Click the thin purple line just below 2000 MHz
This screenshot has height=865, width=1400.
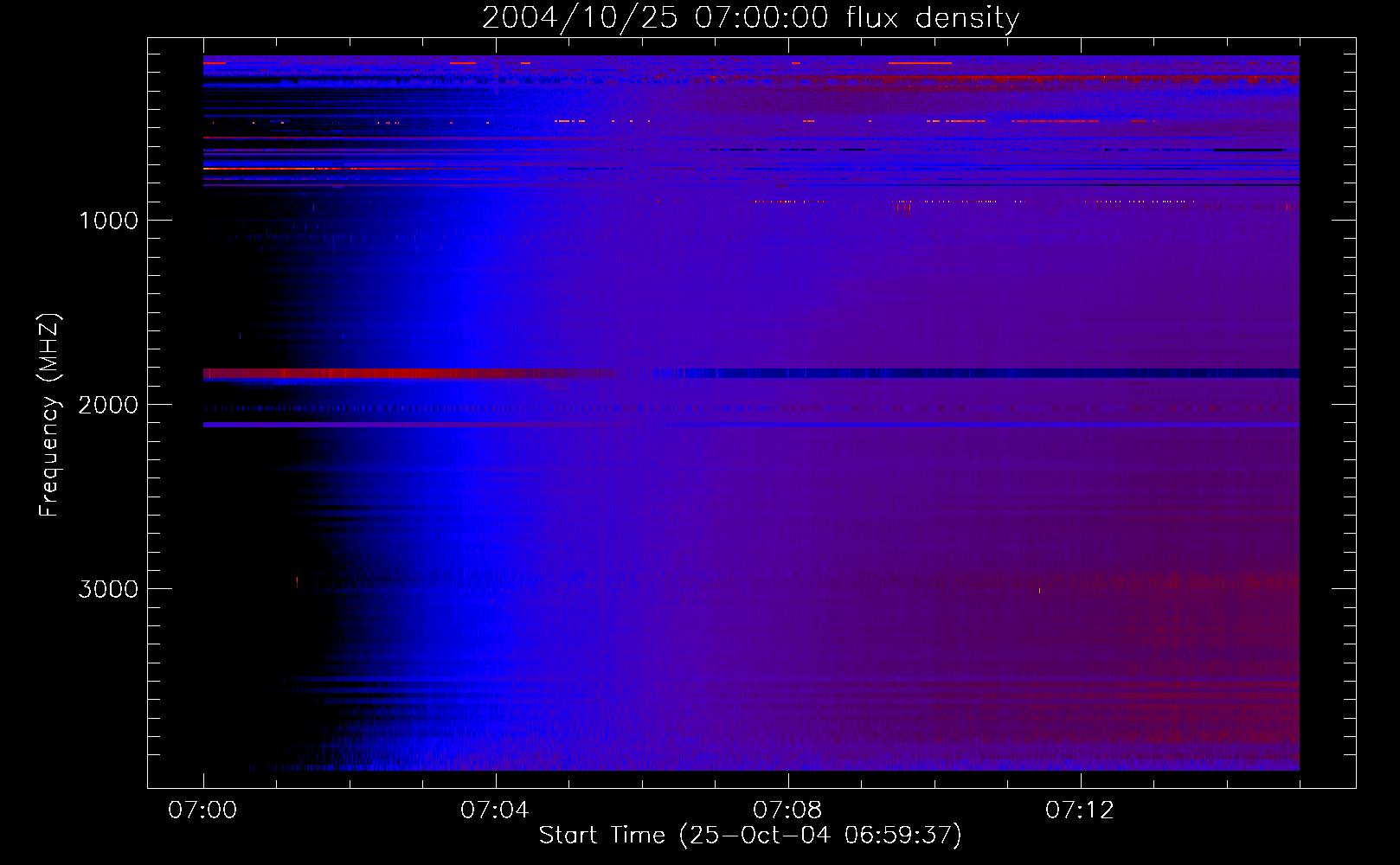point(751,425)
